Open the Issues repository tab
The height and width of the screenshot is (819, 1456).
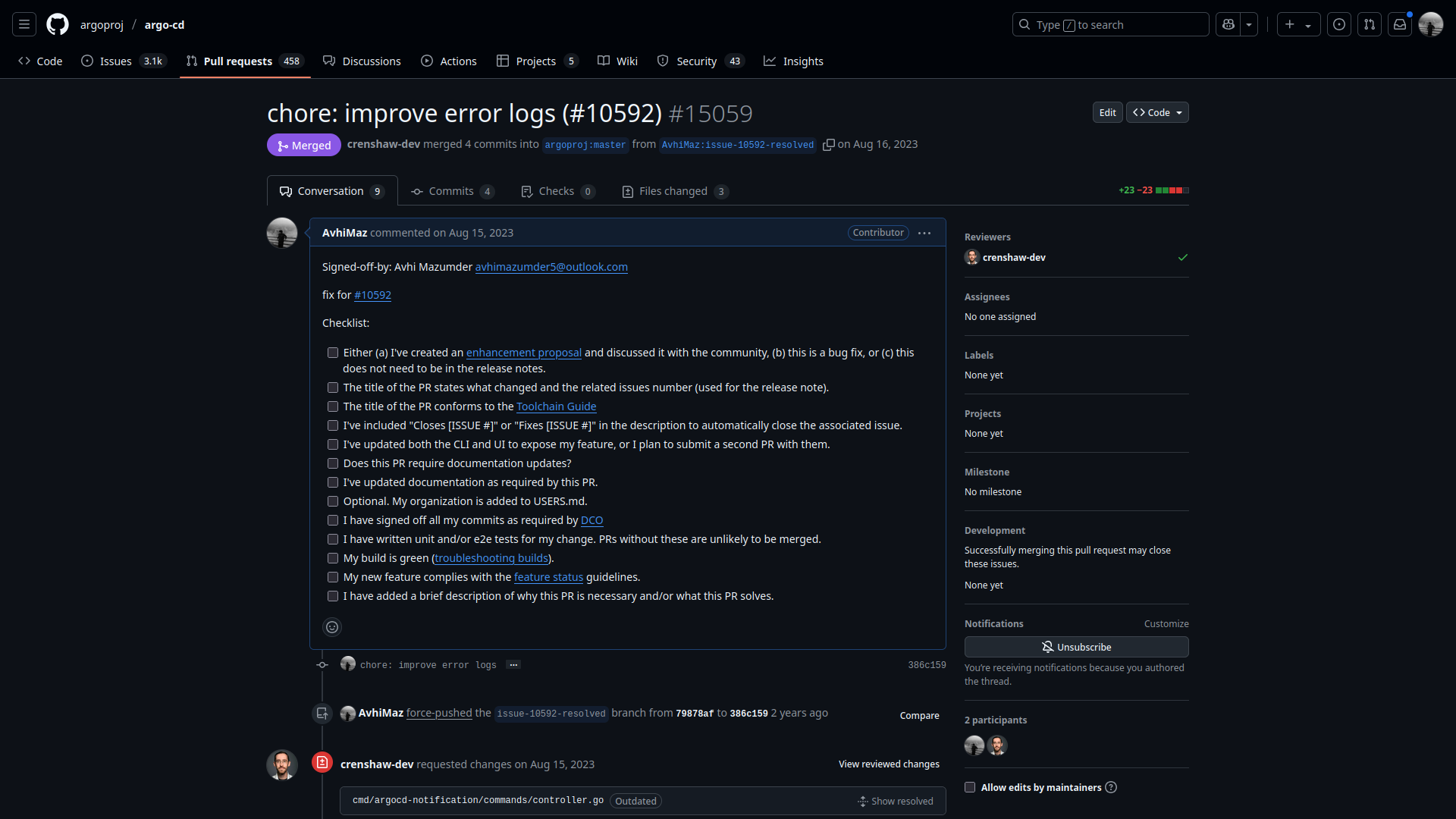tap(123, 61)
